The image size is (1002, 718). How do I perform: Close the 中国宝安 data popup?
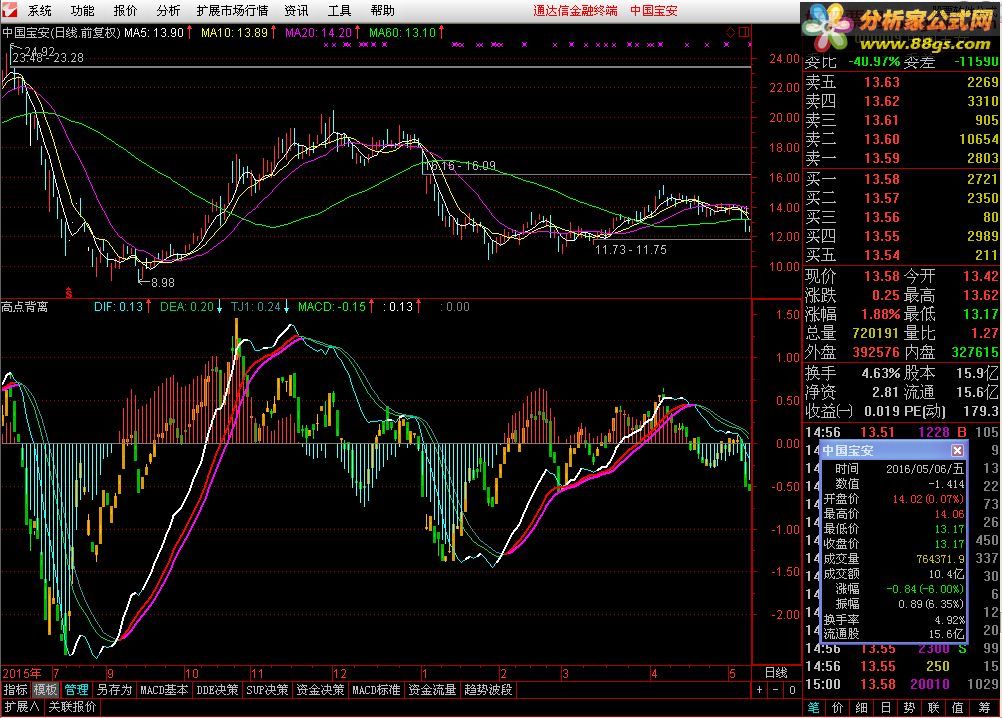pos(957,450)
